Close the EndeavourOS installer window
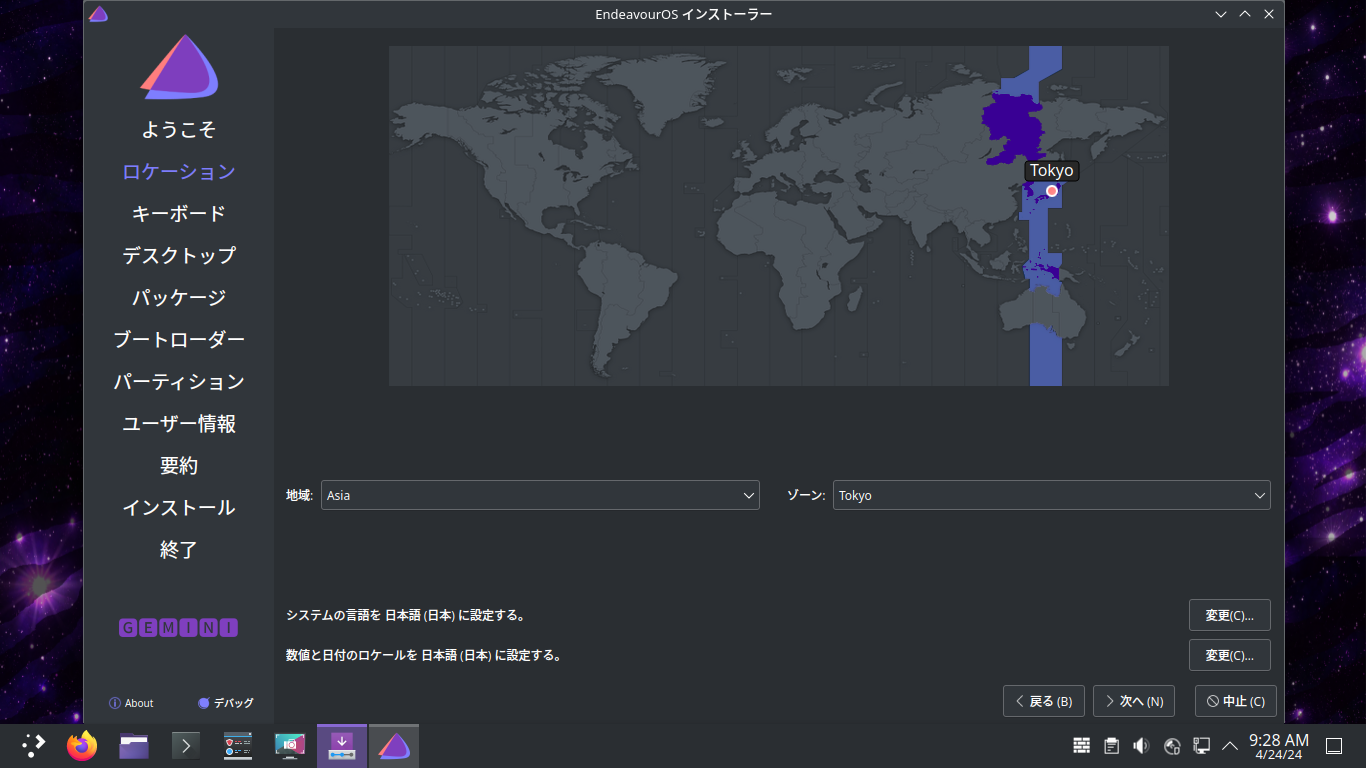The height and width of the screenshot is (768, 1366). tap(1269, 14)
